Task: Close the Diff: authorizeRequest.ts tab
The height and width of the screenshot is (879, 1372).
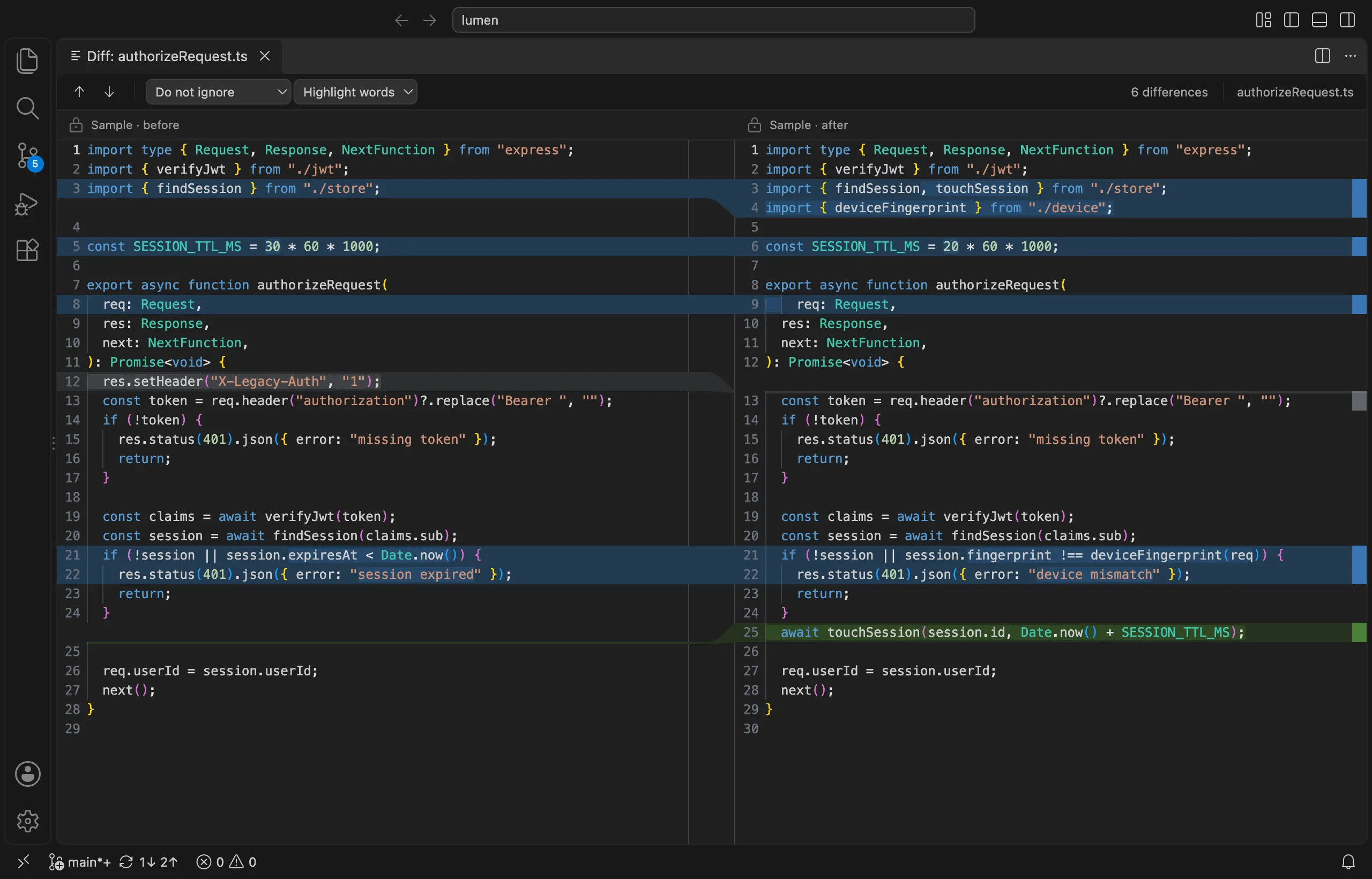Action: [x=265, y=56]
